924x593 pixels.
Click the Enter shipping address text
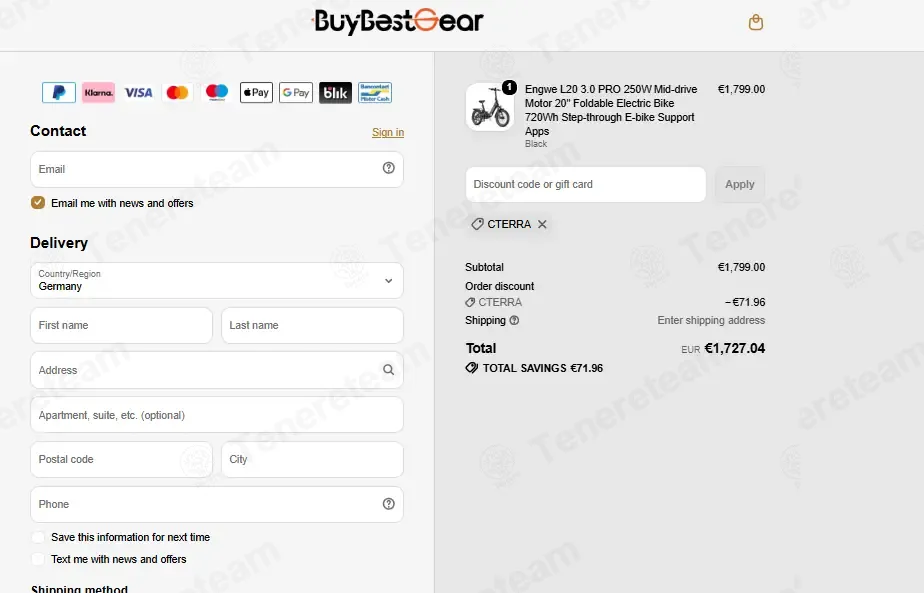tap(711, 320)
